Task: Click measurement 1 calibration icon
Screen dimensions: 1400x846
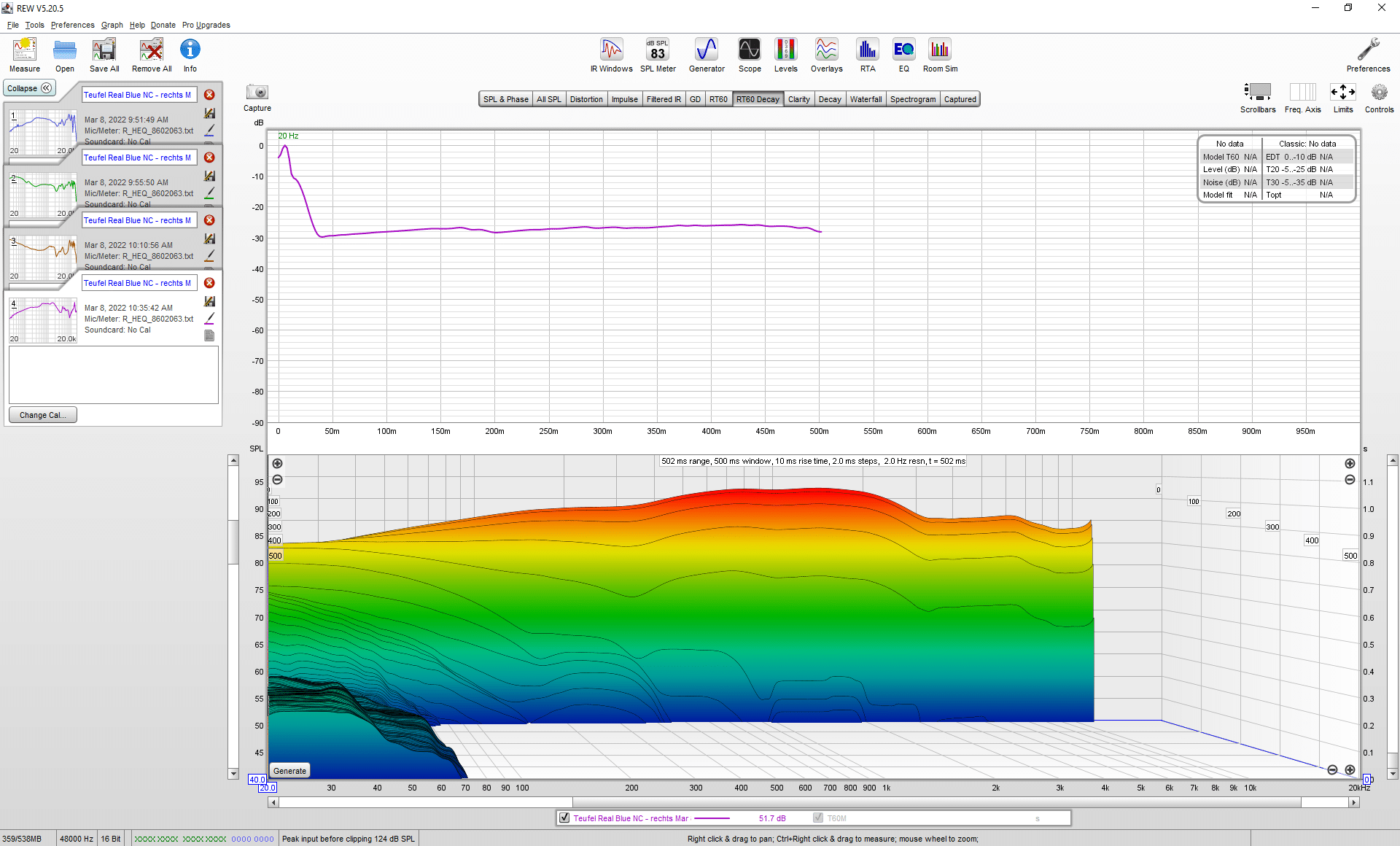Action: (209, 113)
